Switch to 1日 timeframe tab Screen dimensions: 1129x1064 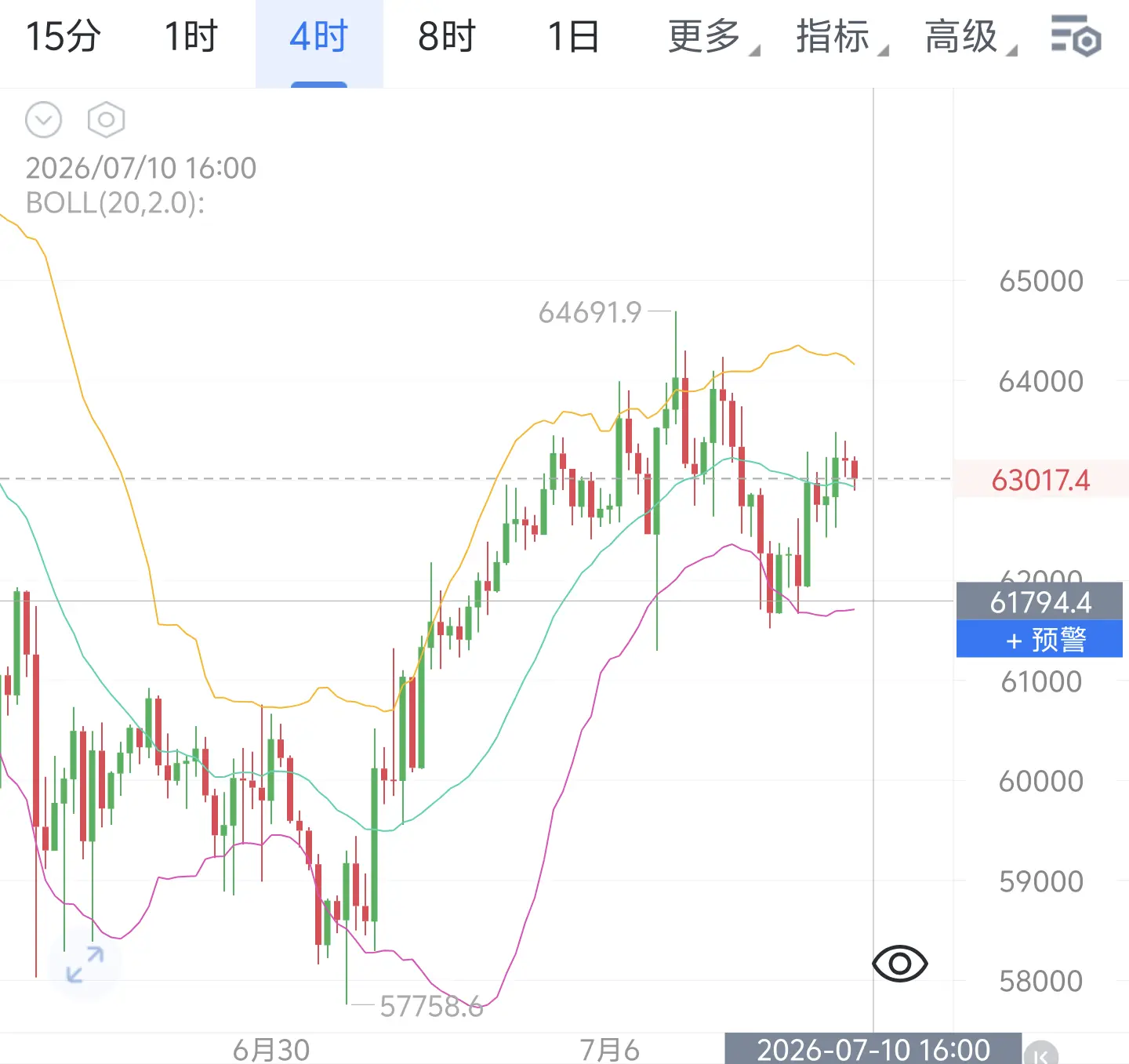[x=573, y=37]
